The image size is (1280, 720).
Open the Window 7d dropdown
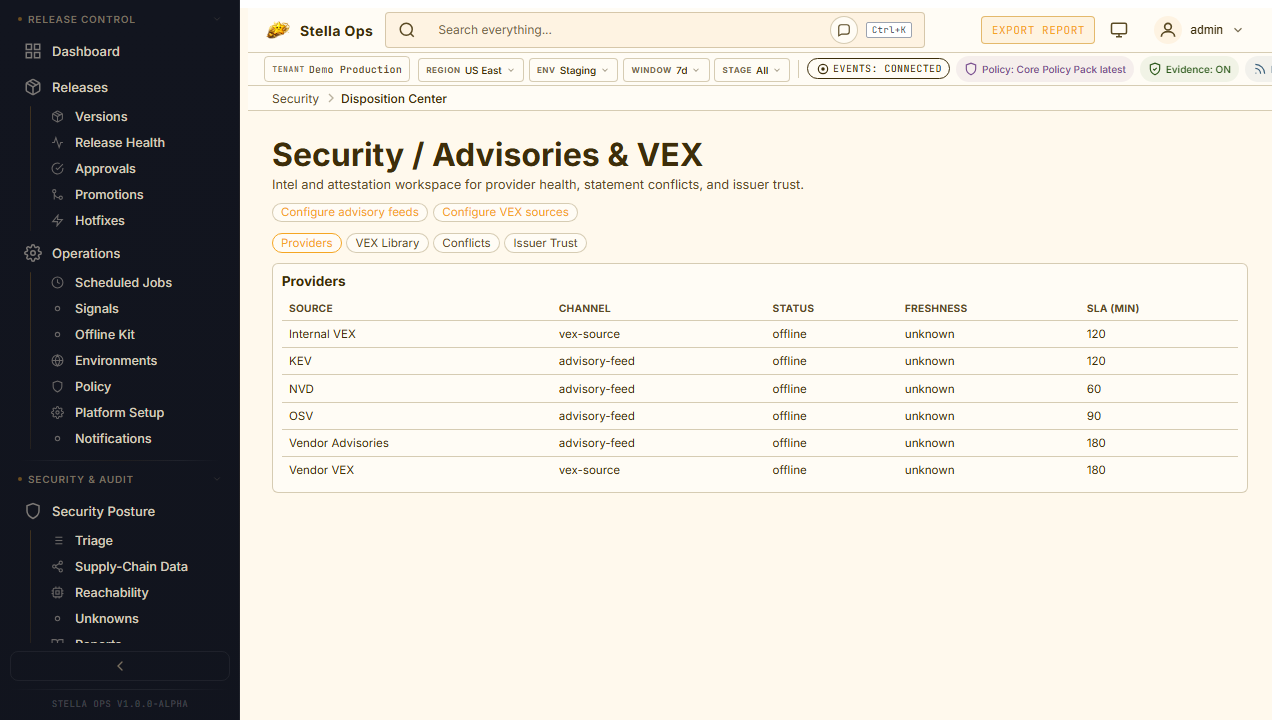pyautogui.click(x=666, y=70)
